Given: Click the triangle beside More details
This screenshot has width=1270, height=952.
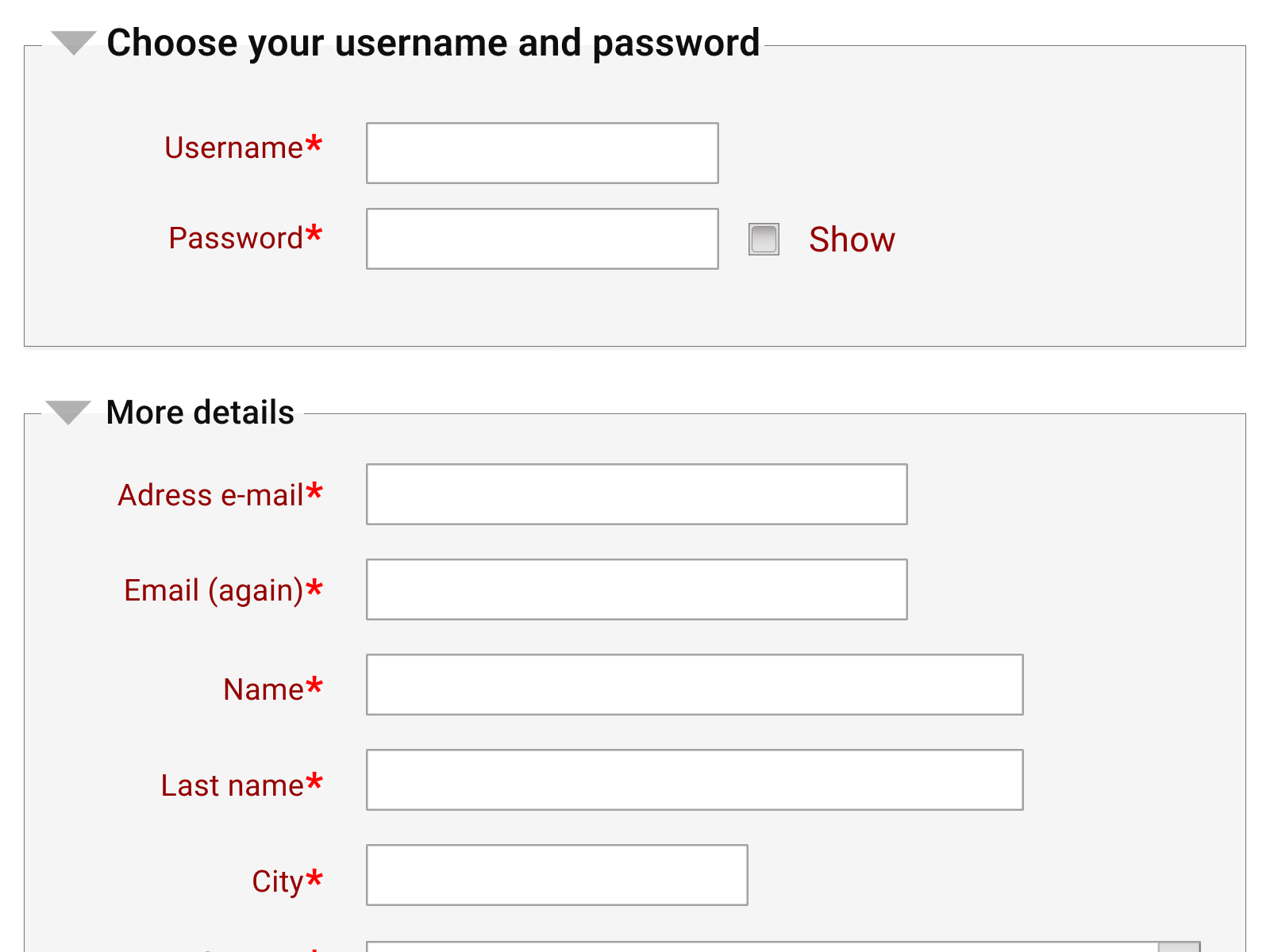Looking at the screenshot, I should click(68, 412).
